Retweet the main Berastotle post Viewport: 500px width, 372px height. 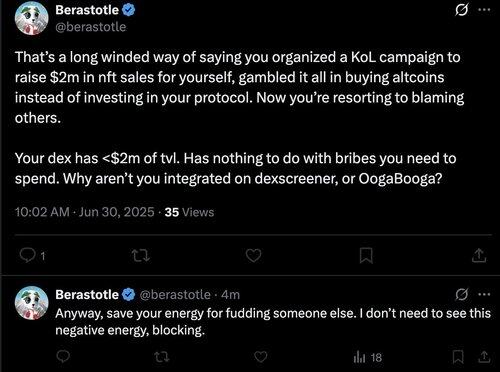[141, 256]
